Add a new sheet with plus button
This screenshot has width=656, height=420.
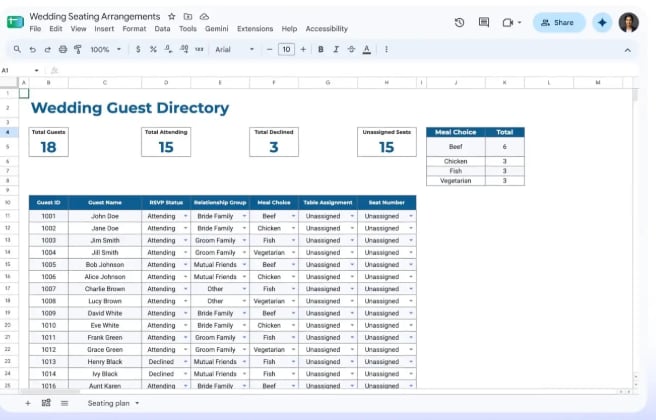tap(28, 403)
